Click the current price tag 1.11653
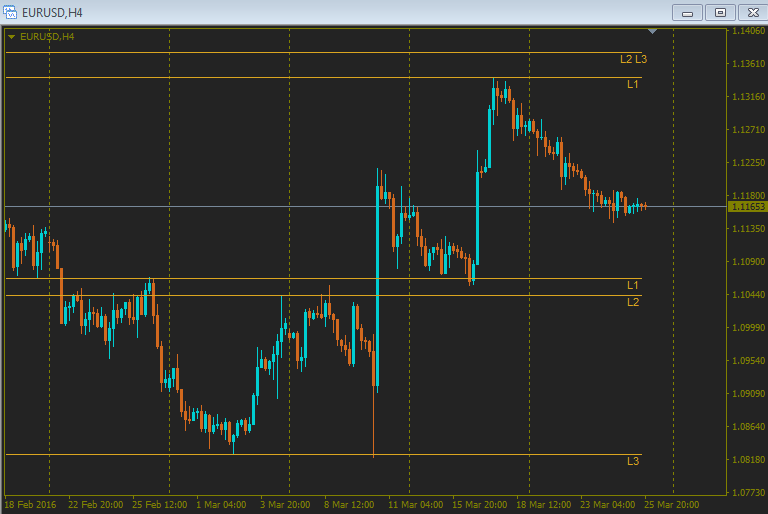The image size is (768, 514). 747,207
